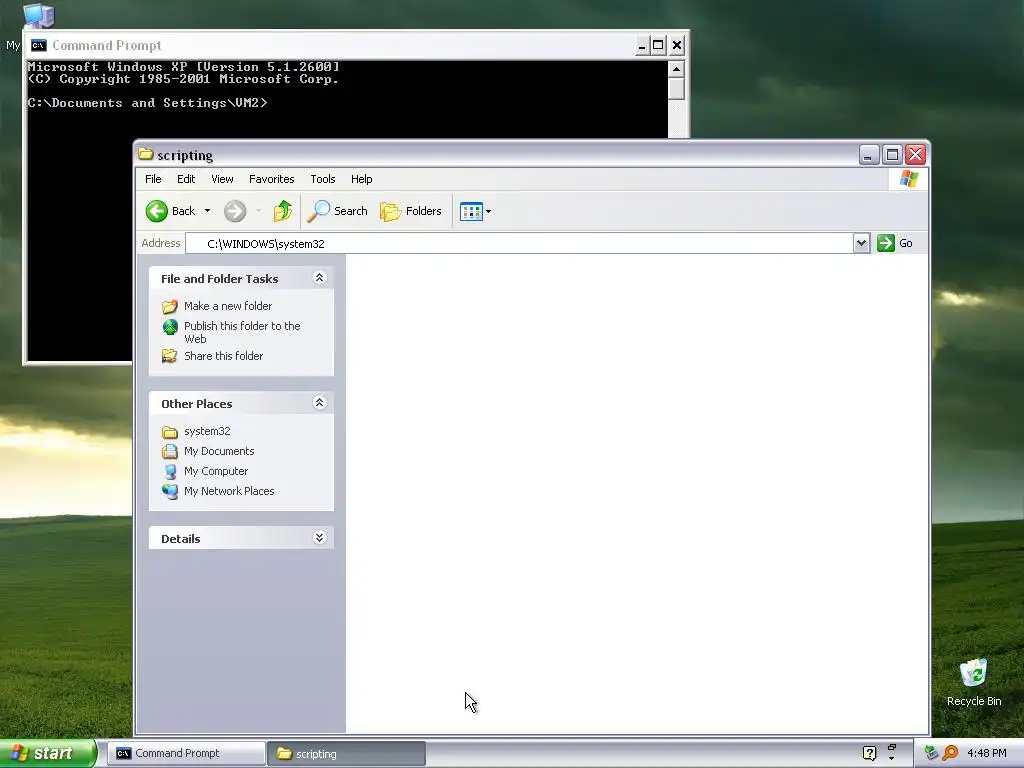
Task: Click the My Documents icon in sidebar
Action: (x=170, y=451)
